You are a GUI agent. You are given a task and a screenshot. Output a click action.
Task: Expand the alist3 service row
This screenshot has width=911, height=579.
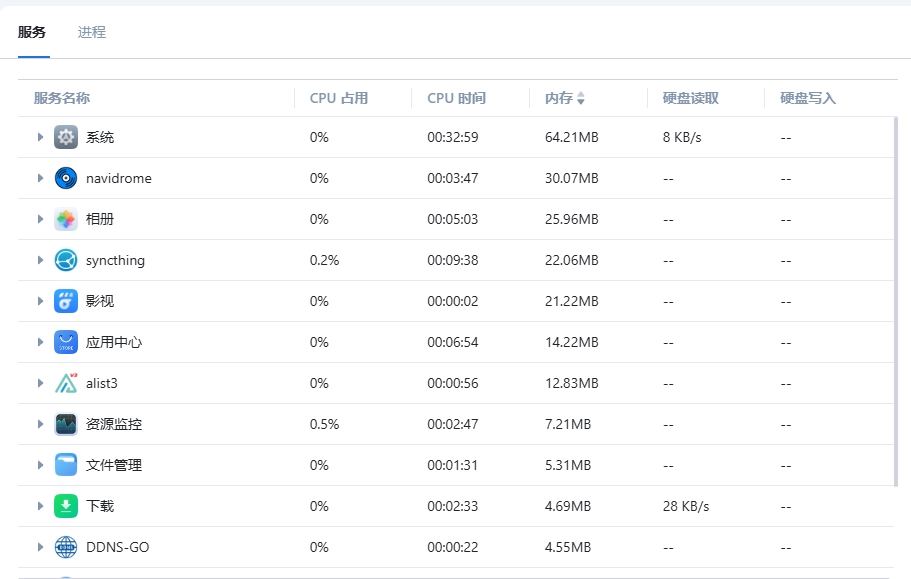click(x=40, y=383)
